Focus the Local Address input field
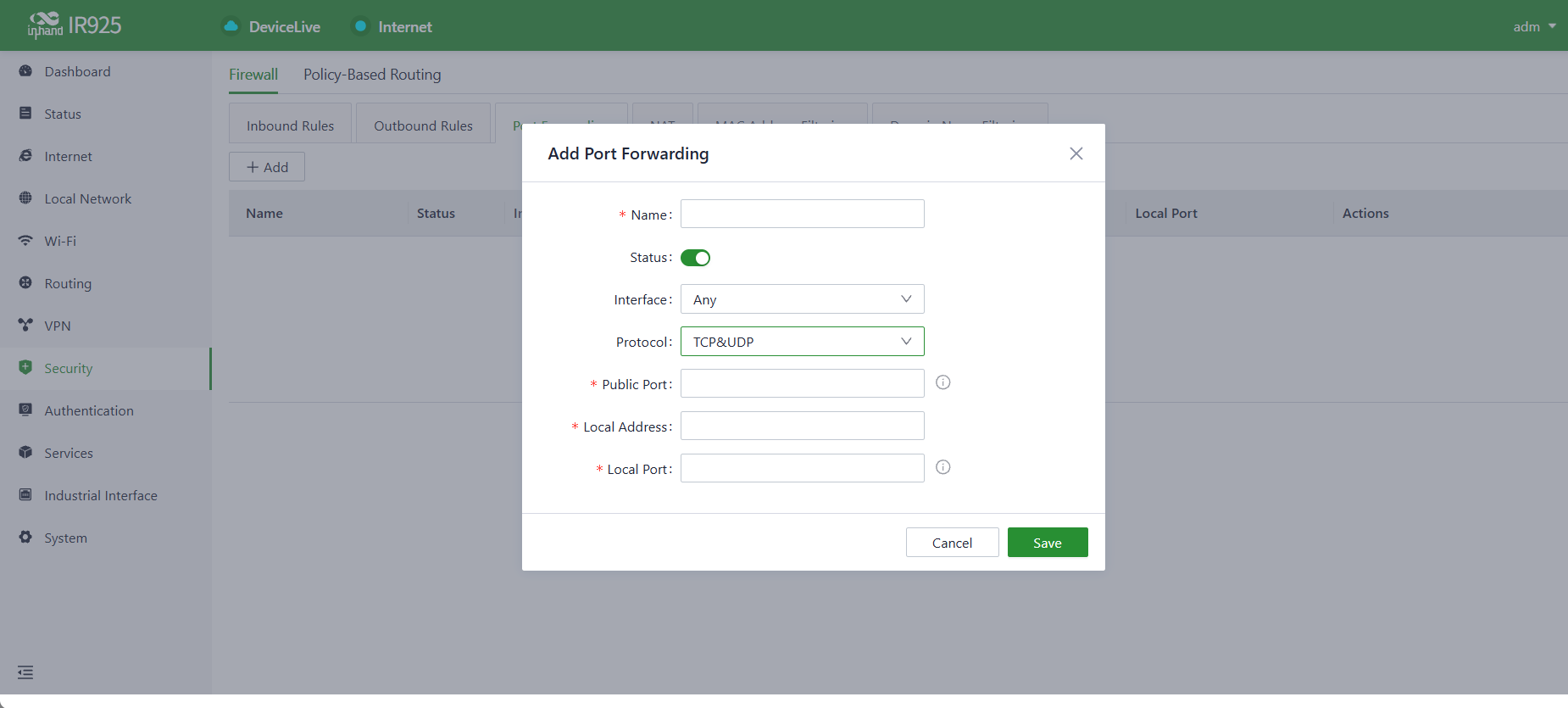The width and height of the screenshot is (1568, 708). click(802, 426)
